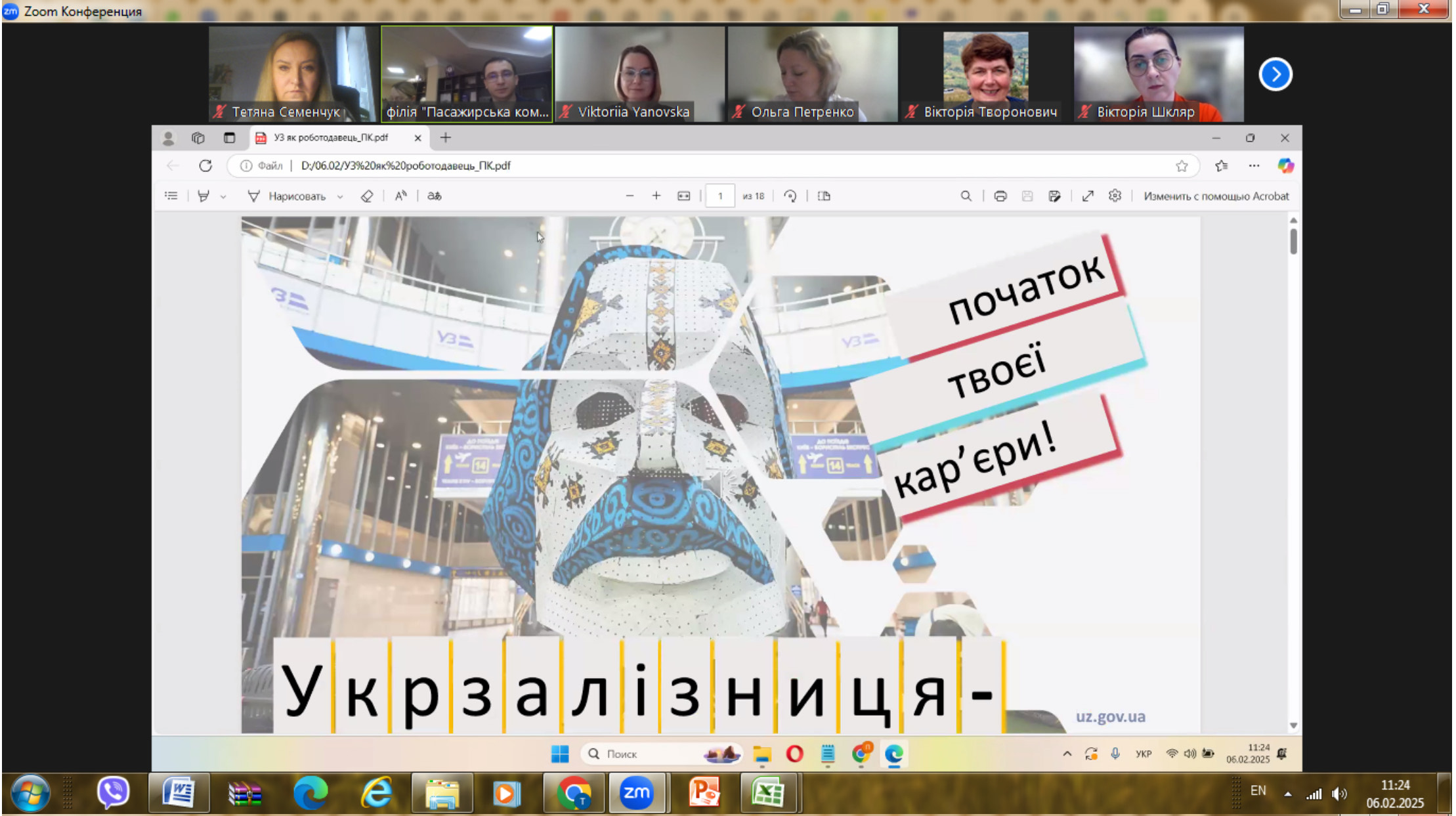This screenshot has height=816, width=1456.
Task: Enter full screen PDF view
Action: tap(1088, 196)
